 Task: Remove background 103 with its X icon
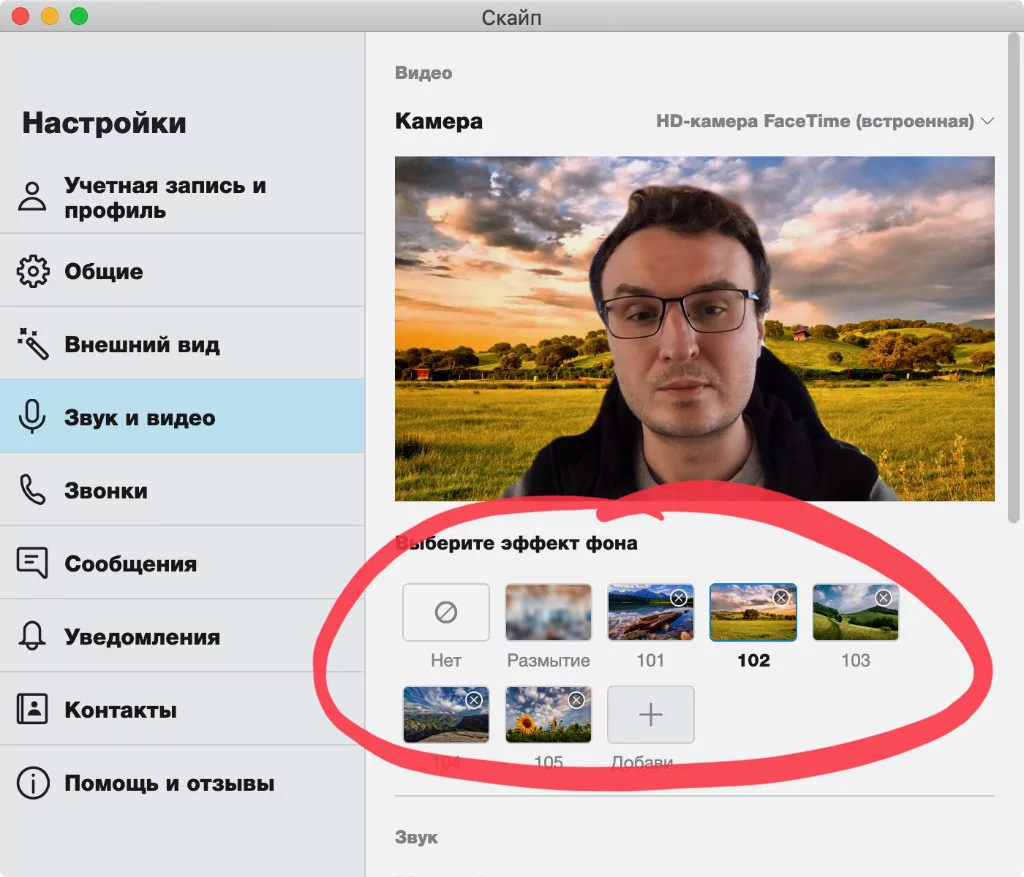pos(884,598)
